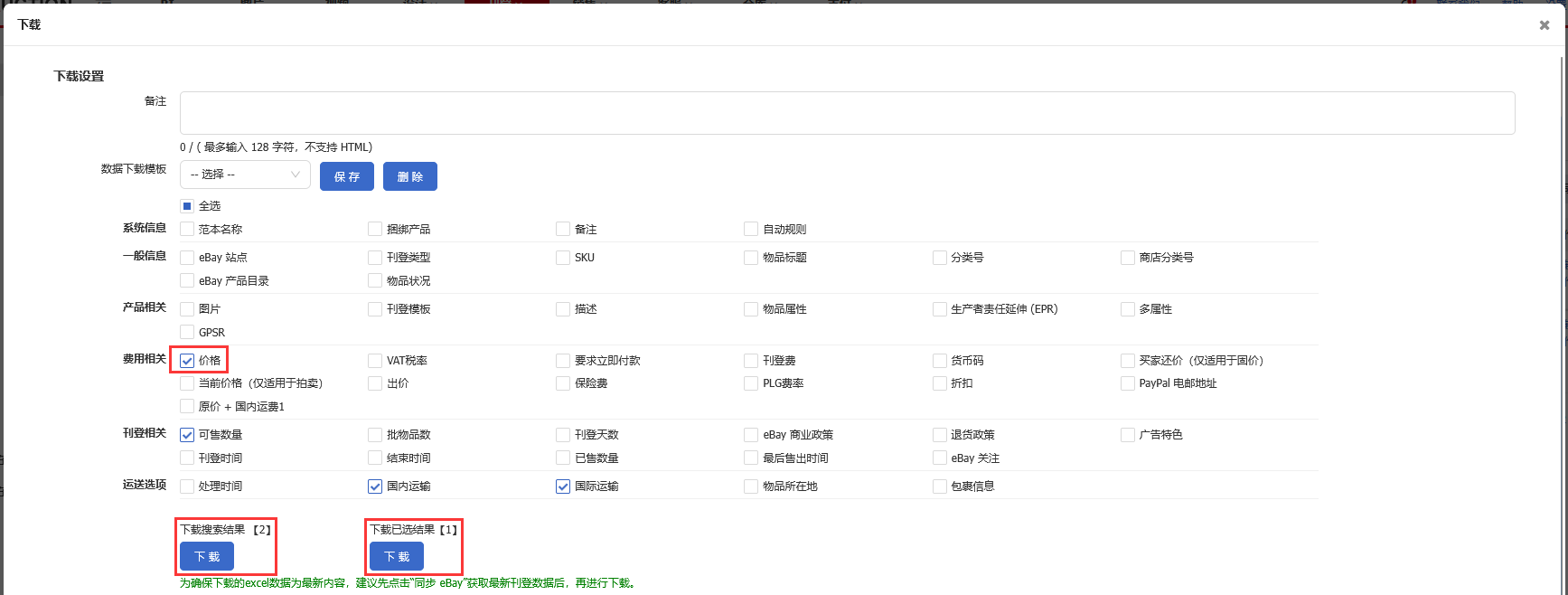Viewport: 1568px width, 595px height.
Task: Enable the SKU checkbox
Action: [563, 258]
